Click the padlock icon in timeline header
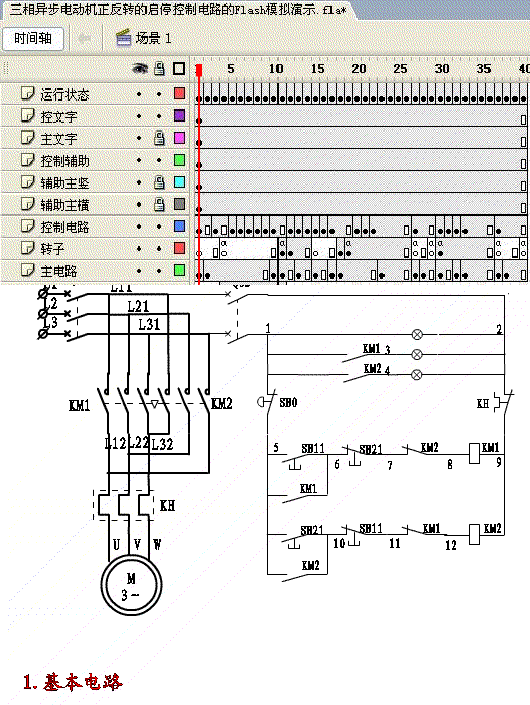This screenshot has height=705, width=530. click(159, 68)
